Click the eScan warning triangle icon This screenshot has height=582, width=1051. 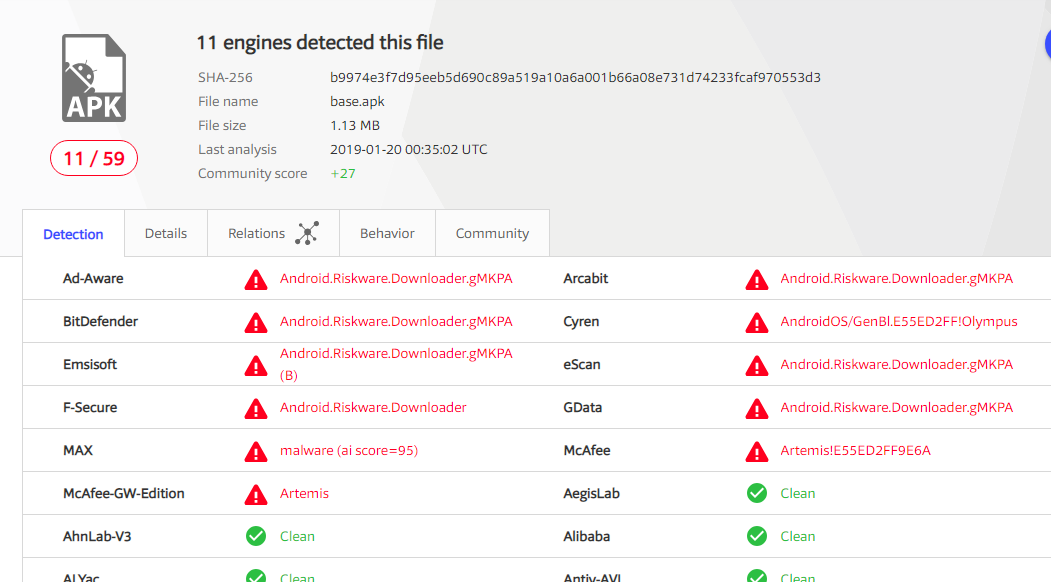point(757,365)
